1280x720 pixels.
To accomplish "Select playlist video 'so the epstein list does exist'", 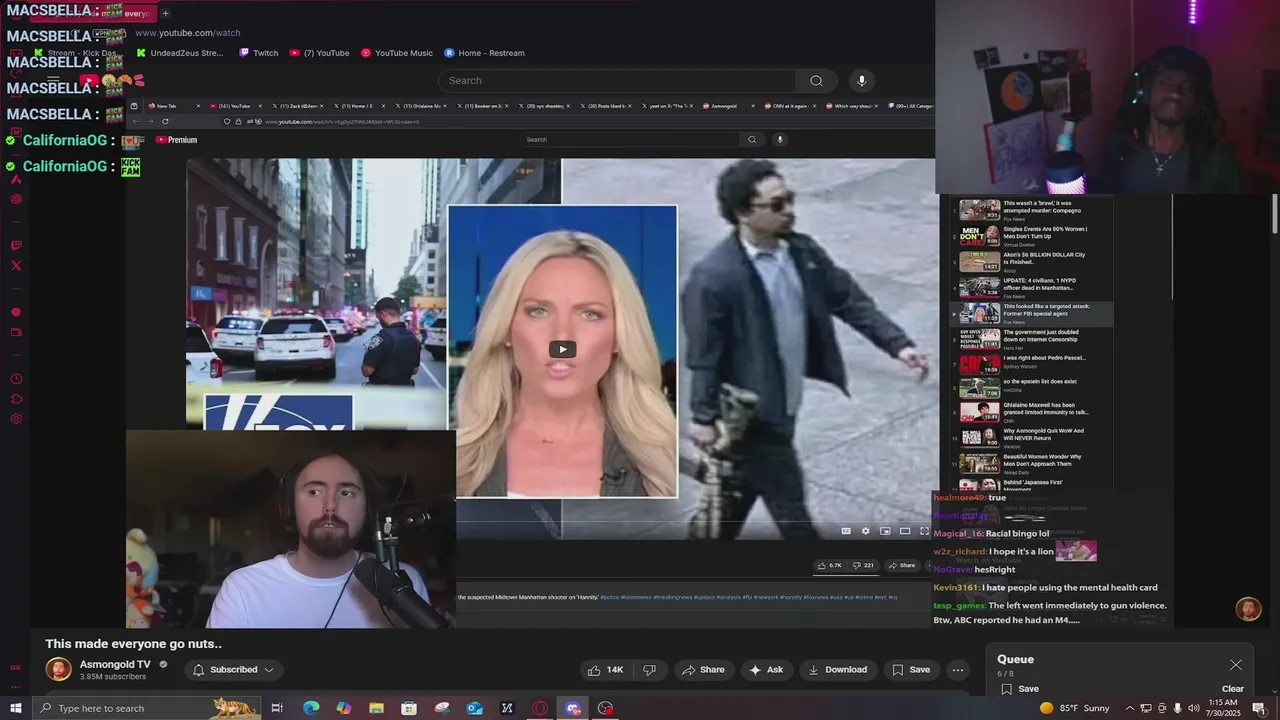I will click(x=1030, y=386).
